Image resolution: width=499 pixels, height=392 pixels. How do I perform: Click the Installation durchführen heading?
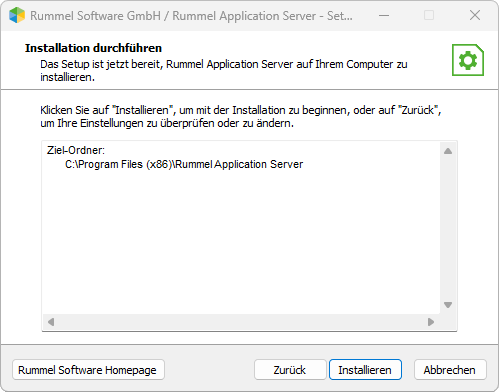93,48
